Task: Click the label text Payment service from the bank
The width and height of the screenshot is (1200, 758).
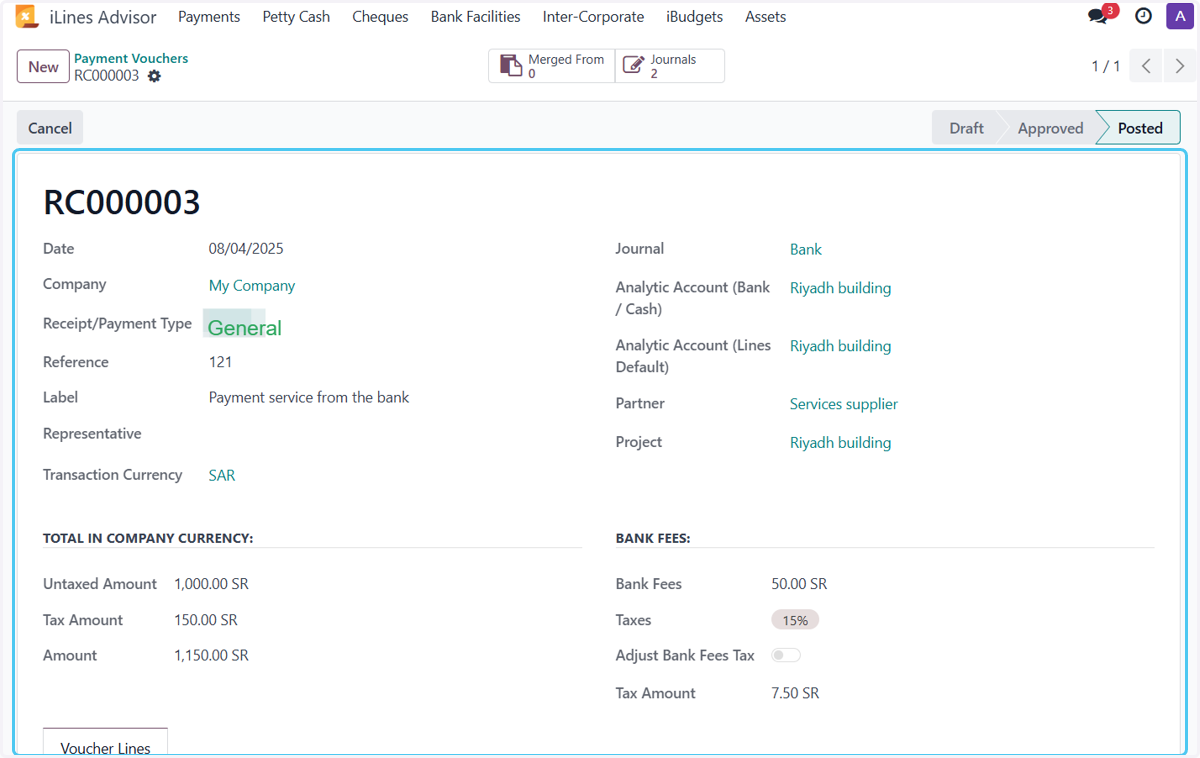Action: [309, 398]
